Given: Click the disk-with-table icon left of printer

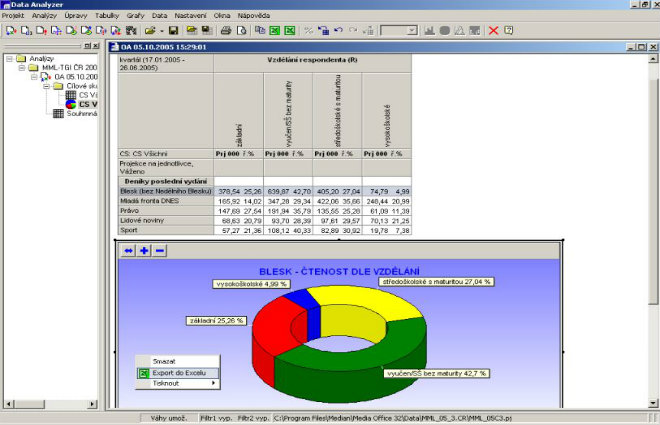Looking at the screenshot, I should pos(207,30).
